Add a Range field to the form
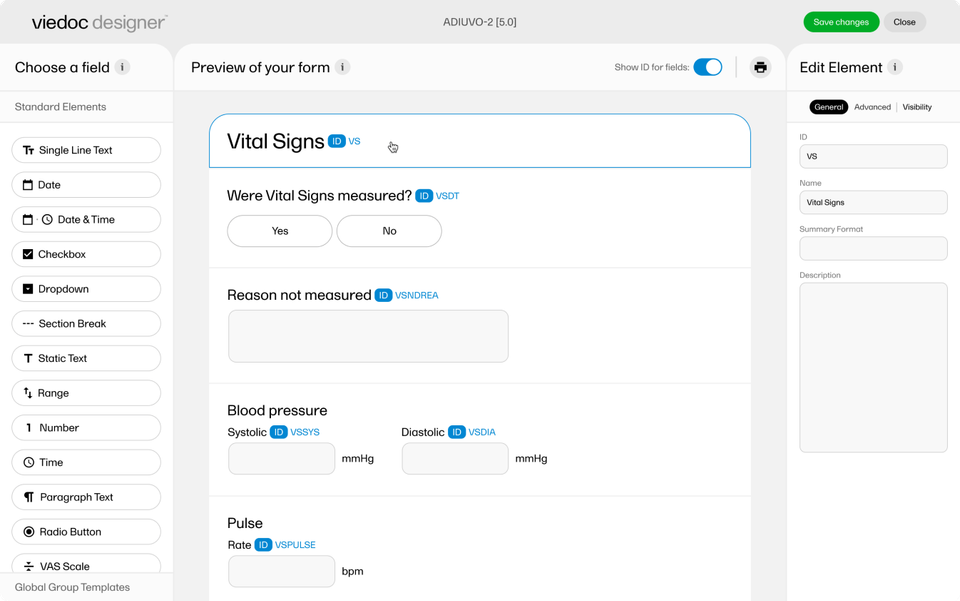The height and width of the screenshot is (601, 960). point(85,392)
